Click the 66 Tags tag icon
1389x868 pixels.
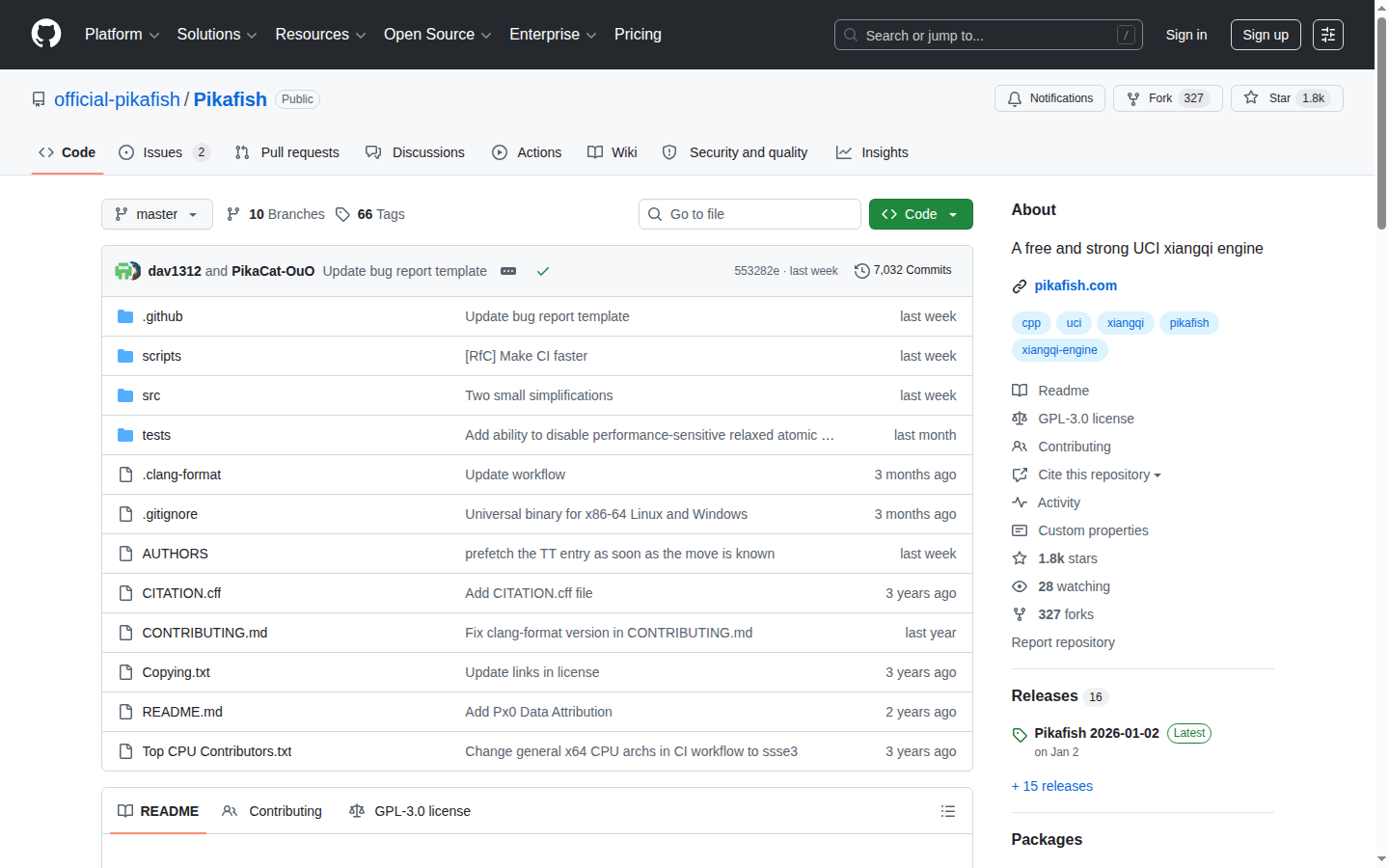pyautogui.click(x=342, y=214)
